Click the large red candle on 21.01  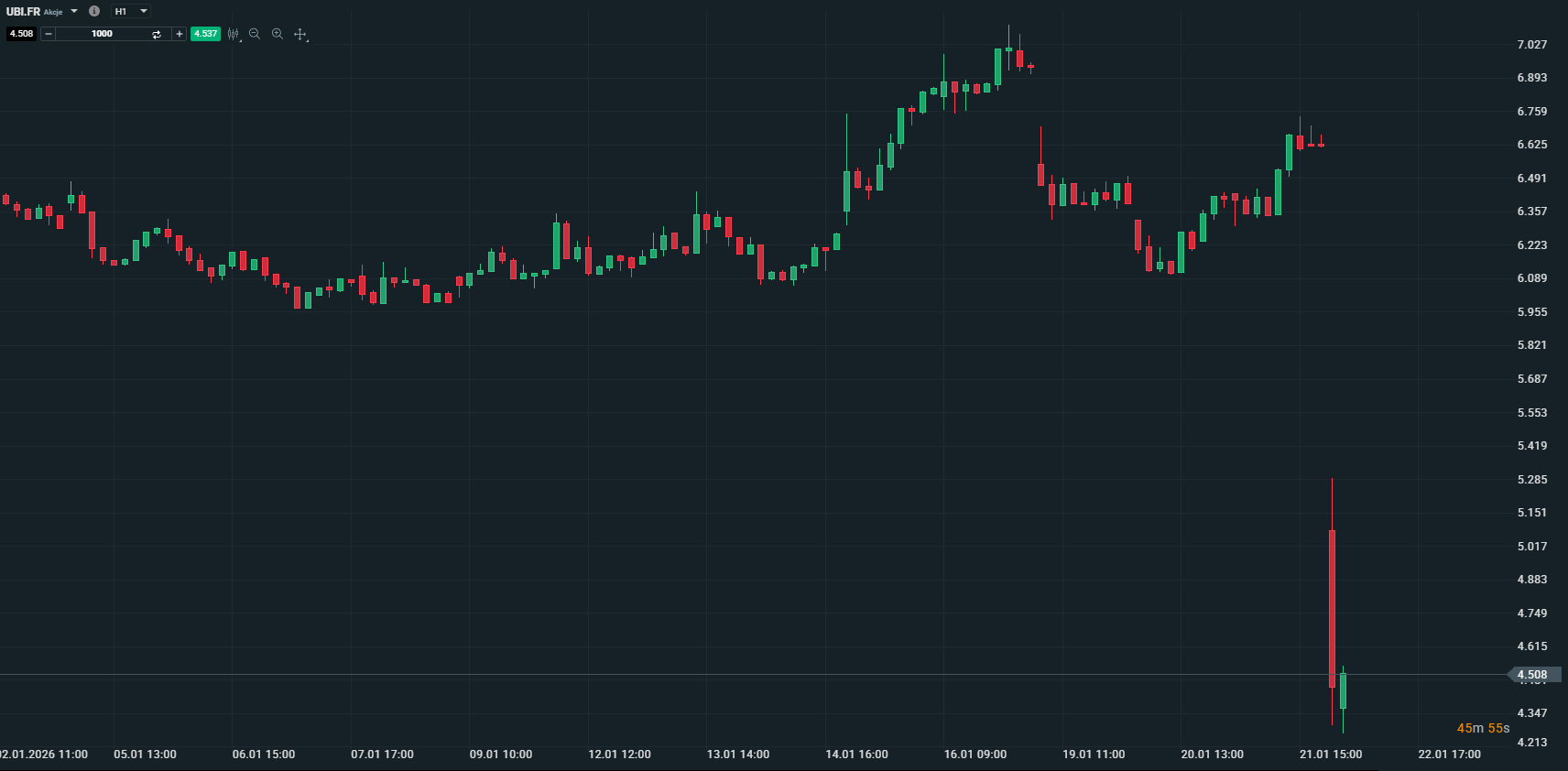(x=1332, y=604)
